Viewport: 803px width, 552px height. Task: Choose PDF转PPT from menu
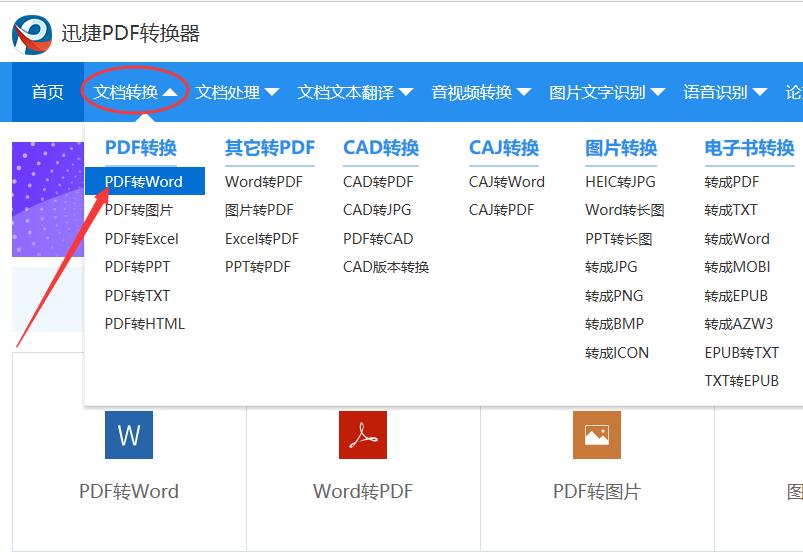(137, 267)
